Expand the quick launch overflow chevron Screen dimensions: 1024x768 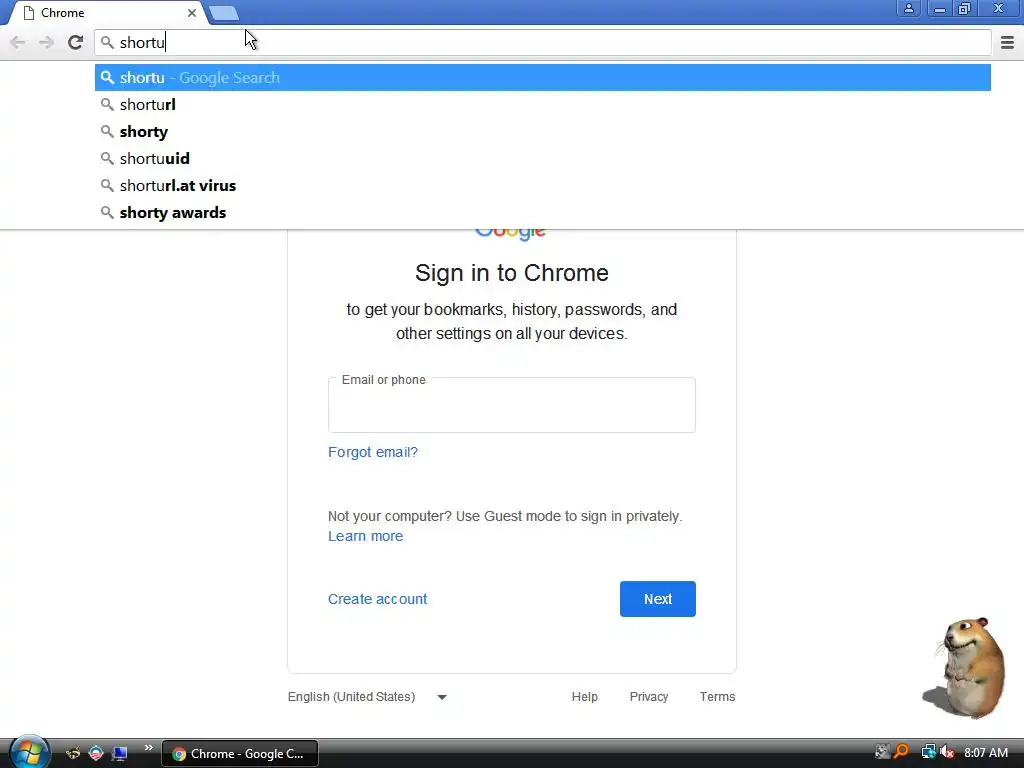tap(148, 748)
